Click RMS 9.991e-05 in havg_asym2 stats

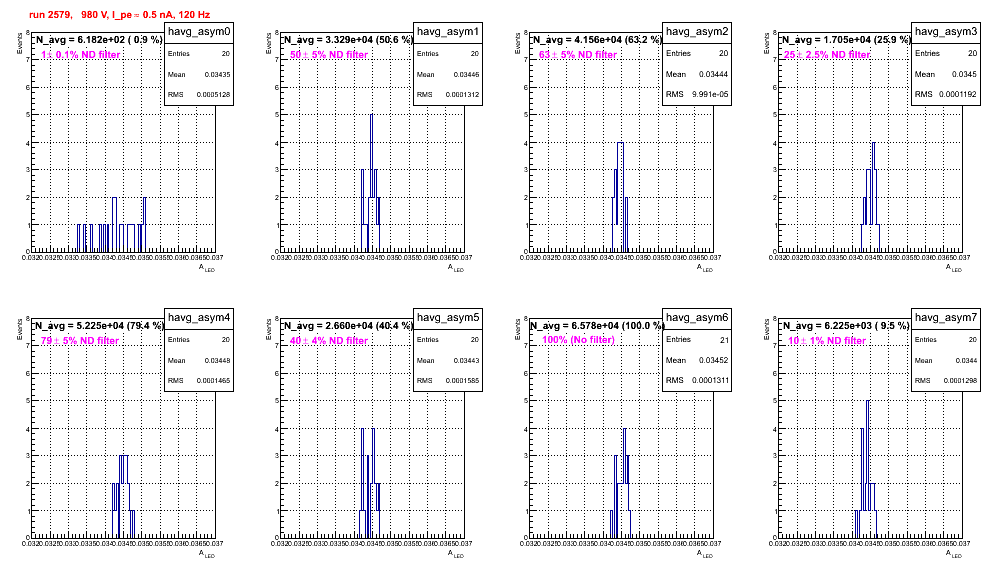pyautogui.click(x=697, y=94)
